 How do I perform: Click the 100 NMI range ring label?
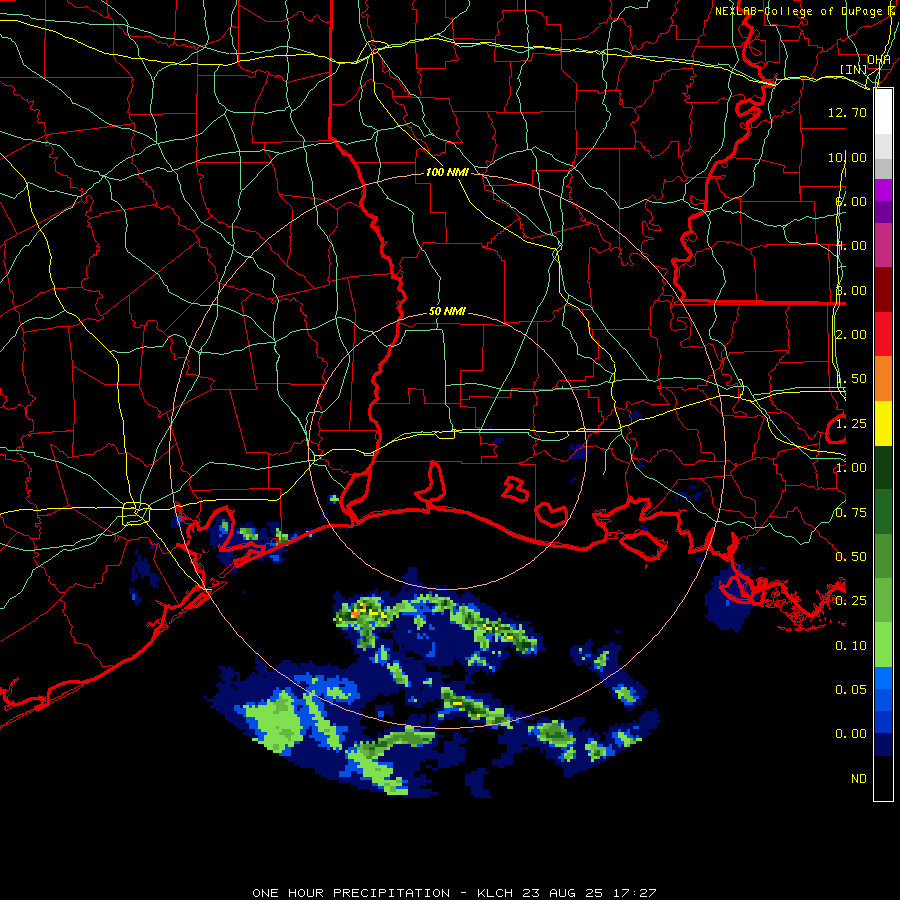coord(447,172)
